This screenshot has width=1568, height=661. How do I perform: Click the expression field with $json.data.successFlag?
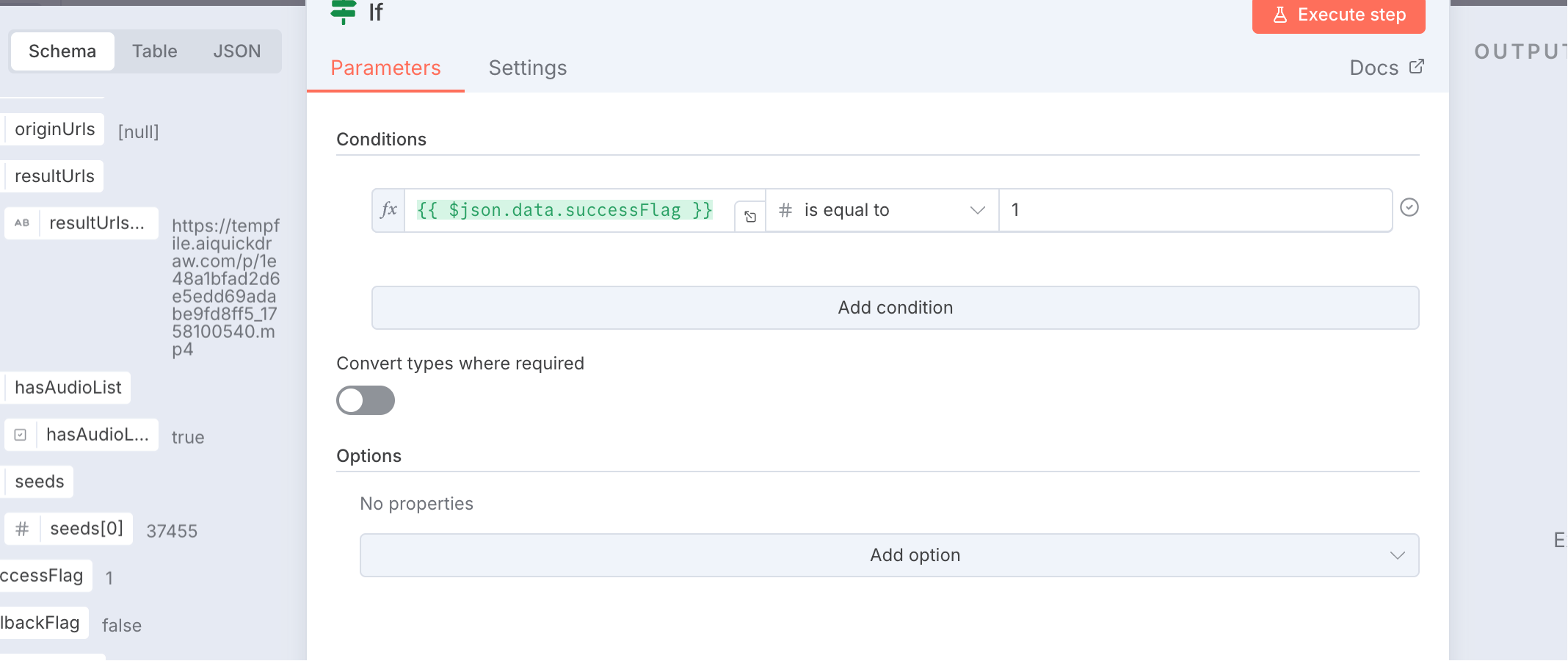(569, 210)
